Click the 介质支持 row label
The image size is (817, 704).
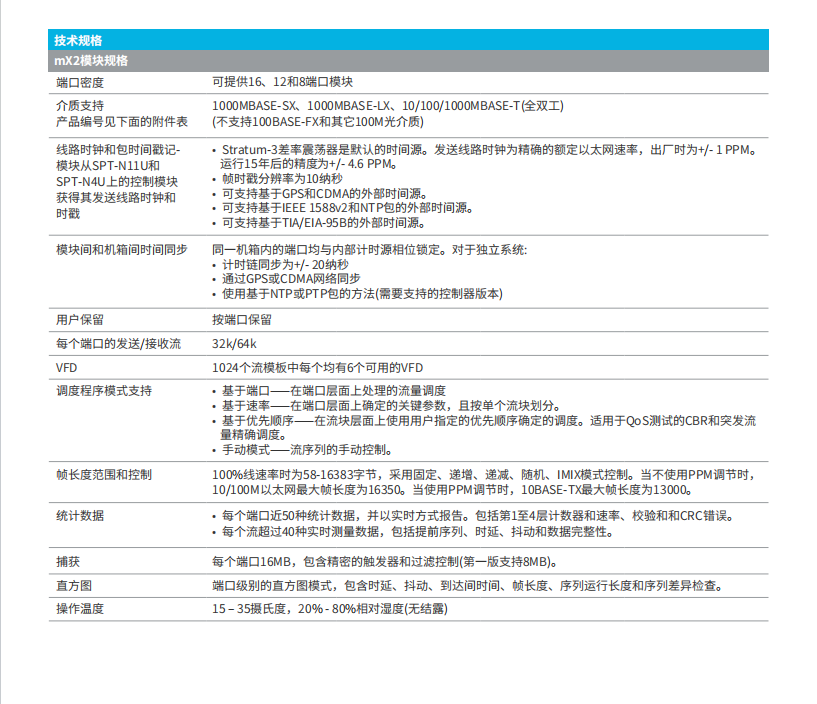coord(80,106)
